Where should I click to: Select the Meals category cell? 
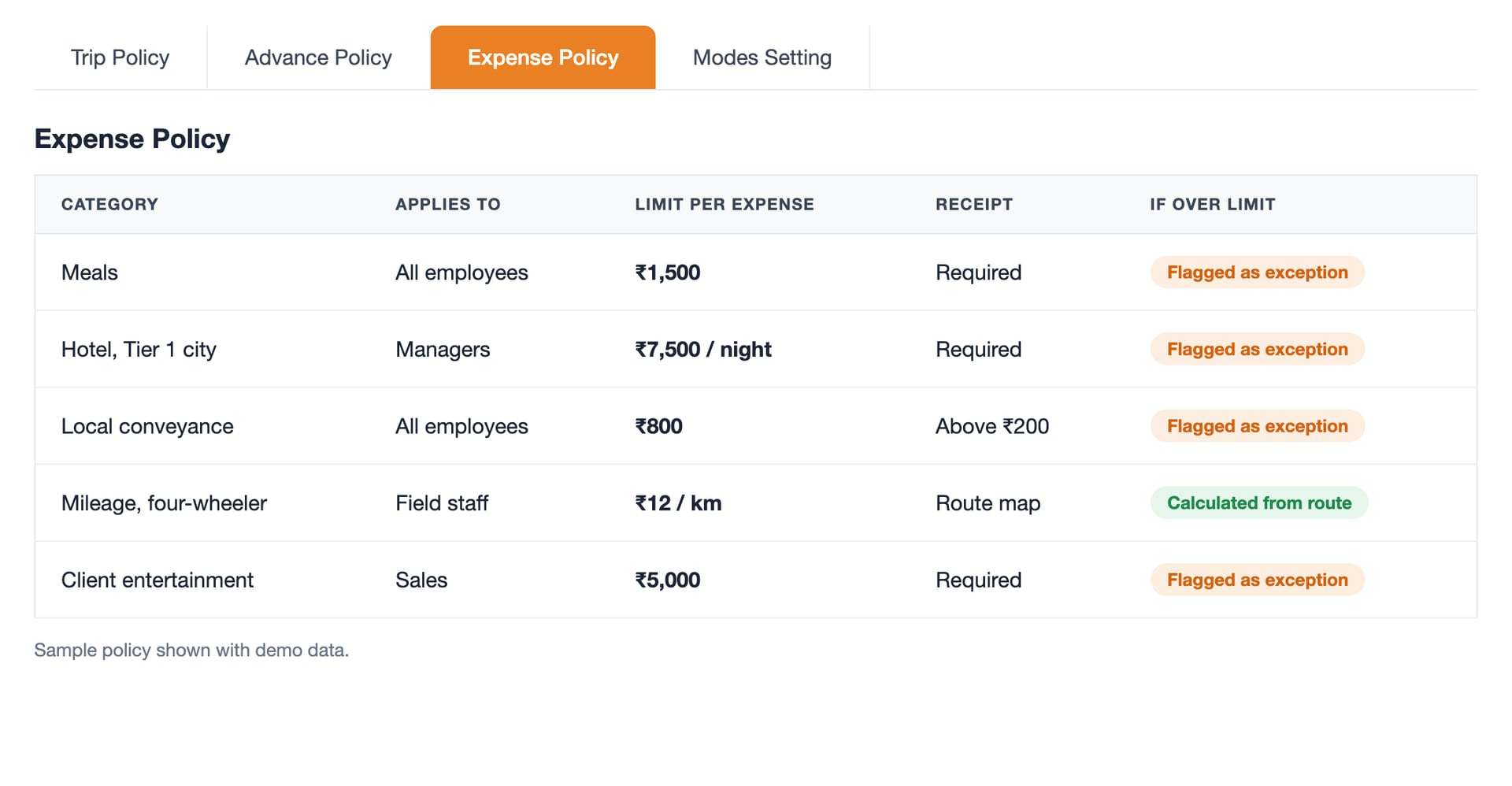[90, 273]
